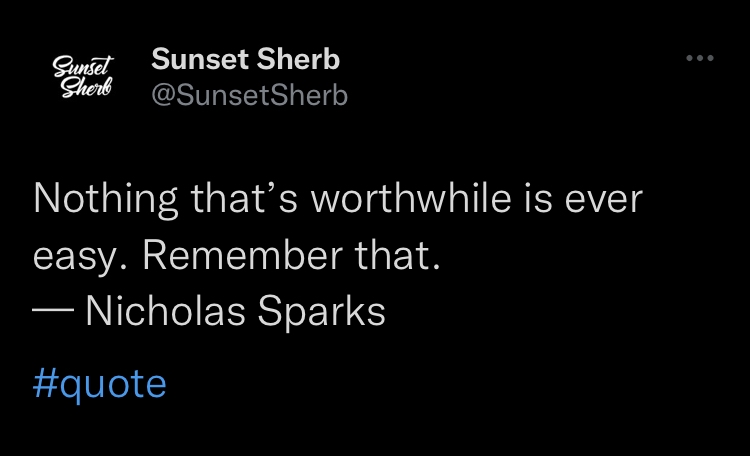Screen dimensions: 750x456
Task: Click the first name "Nicholas" in the attribution
Action: pyautogui.click(x=165, y=311)
